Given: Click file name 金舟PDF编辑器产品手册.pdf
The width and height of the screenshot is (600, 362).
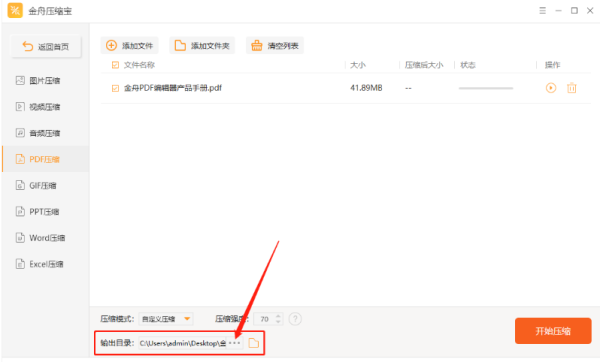Looking at the screenshot, I should coord(173,88).
